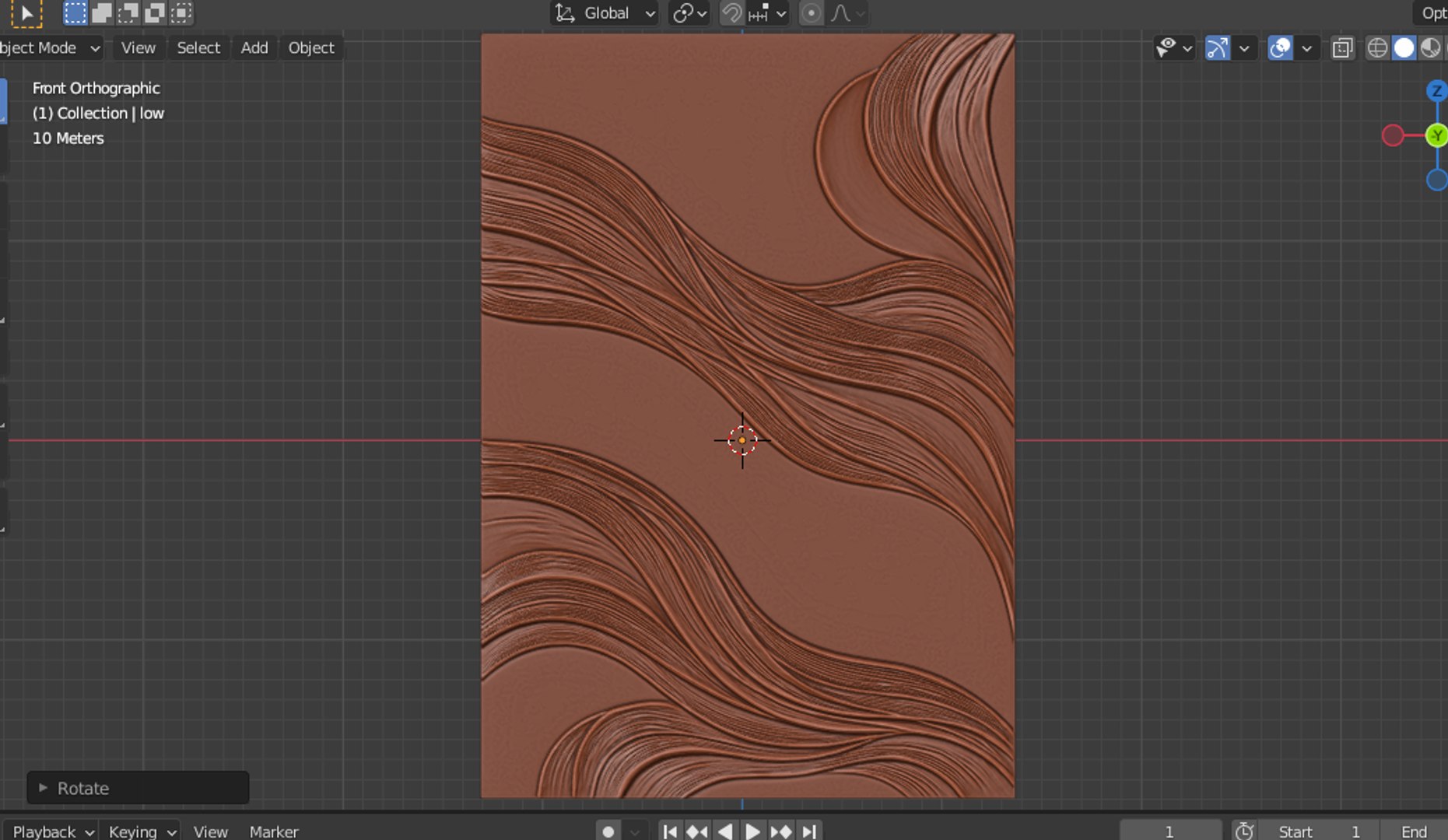Click the red negative X axis gizmo ball
The width and height of the screenshot is (1448, 840).
pyautogui.click(x=1393, y=136)
